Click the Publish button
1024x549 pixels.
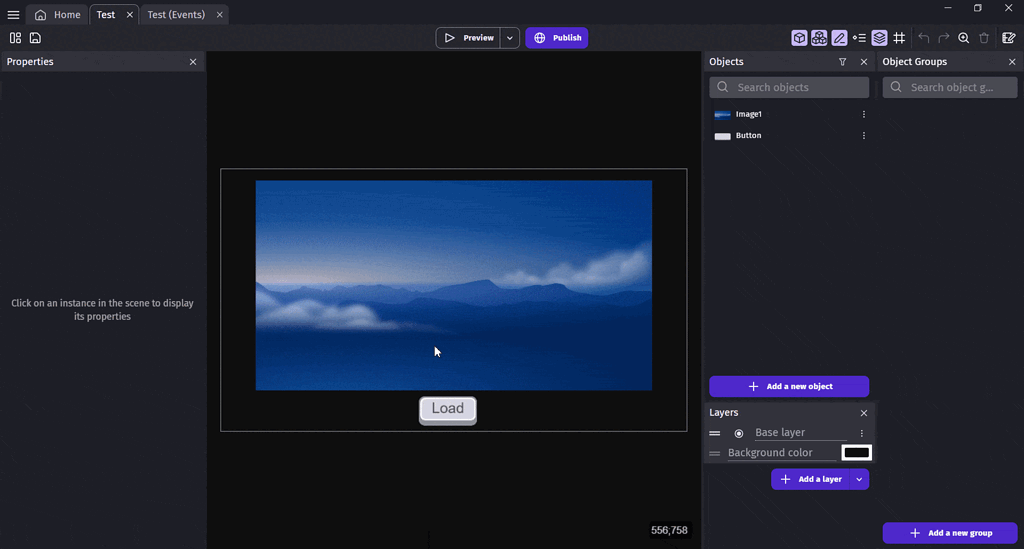(x=557, y=38)
